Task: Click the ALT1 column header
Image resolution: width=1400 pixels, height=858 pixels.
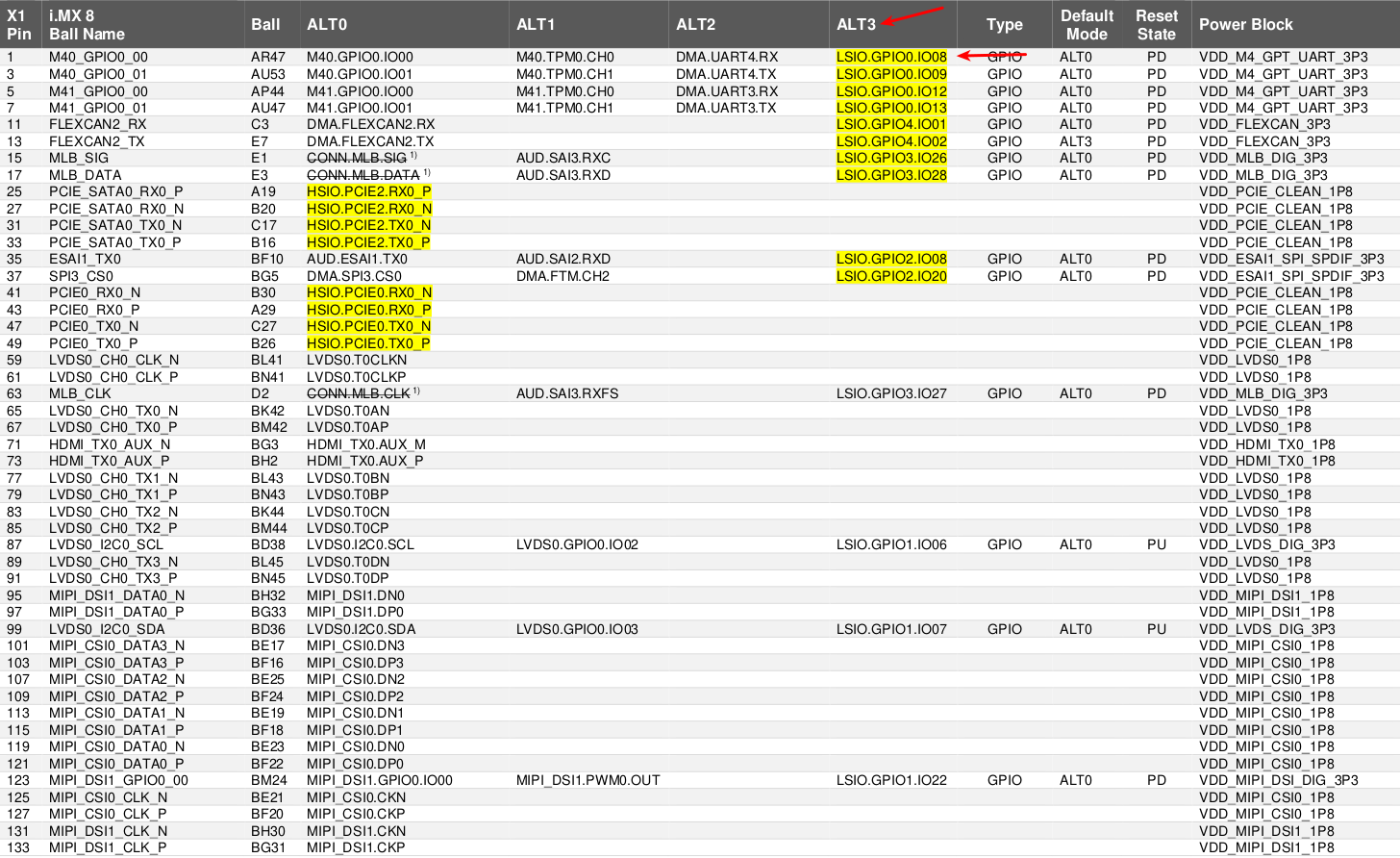Action: pyautogui.click(x=536, y=25)
